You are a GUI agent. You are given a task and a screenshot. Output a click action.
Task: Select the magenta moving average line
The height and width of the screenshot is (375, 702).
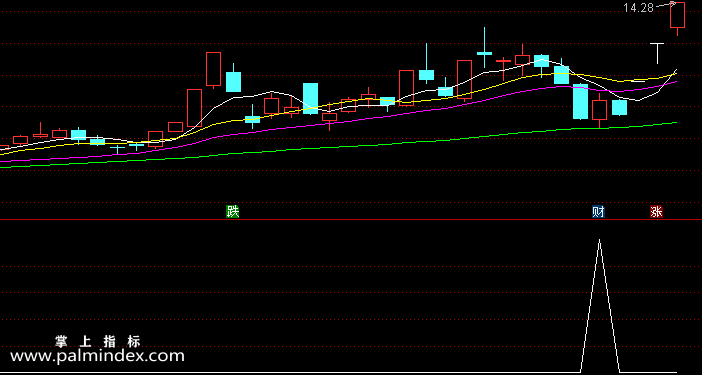tap(358, 120)
